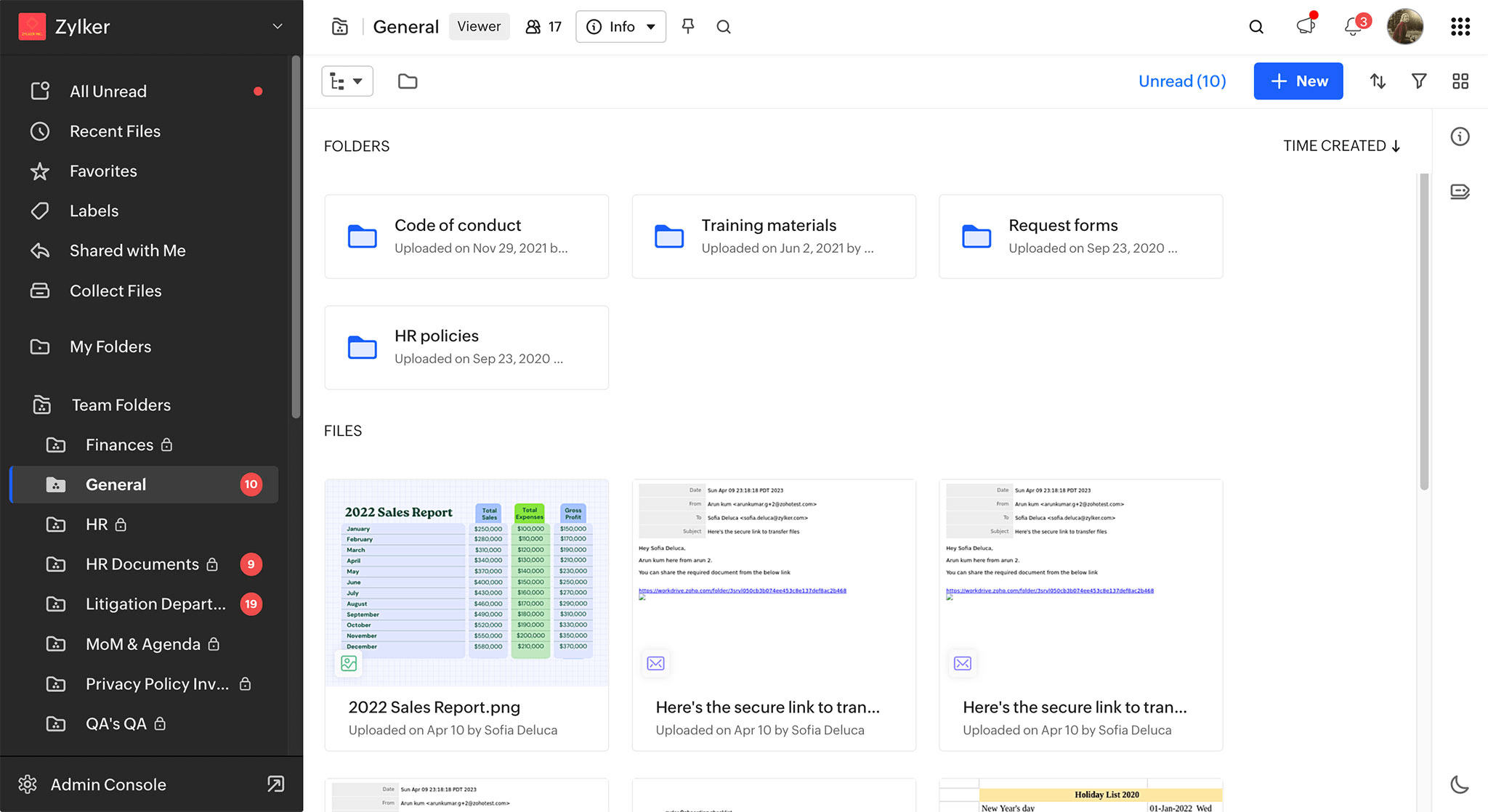This screenshot has width=1488, height=812.
Task: Open the notifications bell
Action: pos(1353,27)
